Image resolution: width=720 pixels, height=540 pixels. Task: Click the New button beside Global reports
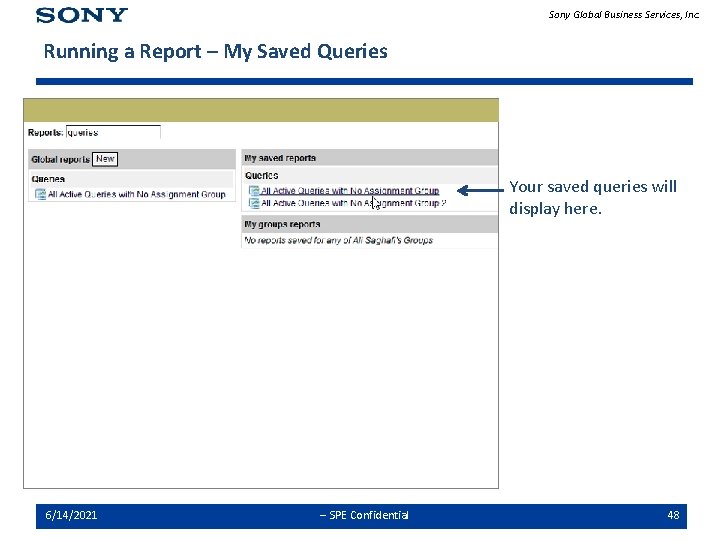(105, 159)
